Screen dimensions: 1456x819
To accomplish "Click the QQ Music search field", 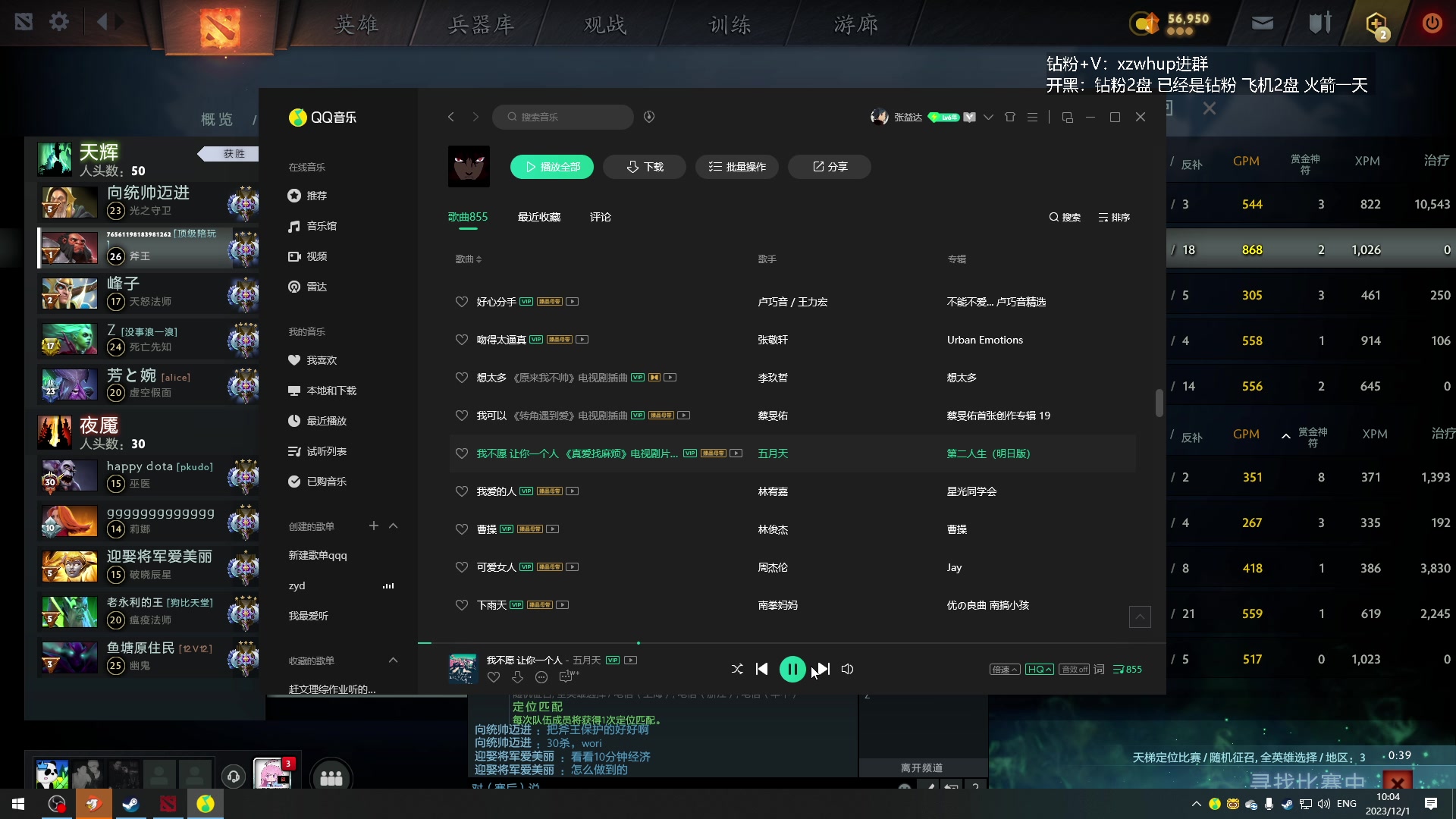I will click(563, 117).
